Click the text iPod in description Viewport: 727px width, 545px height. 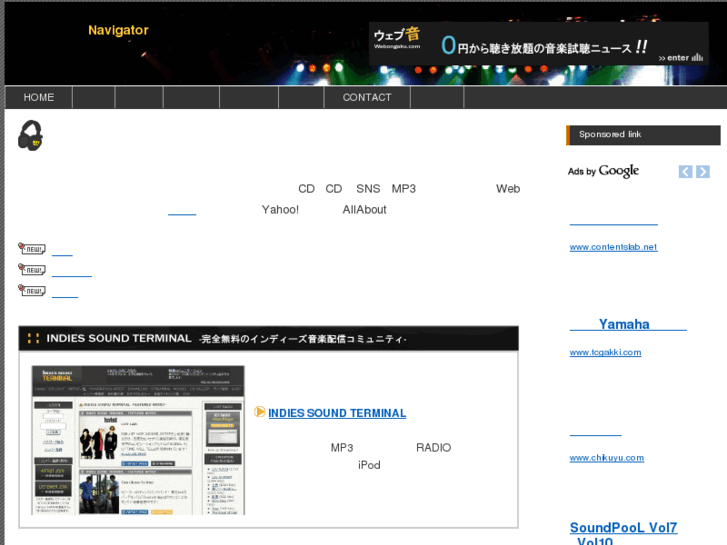click(369, 465)
